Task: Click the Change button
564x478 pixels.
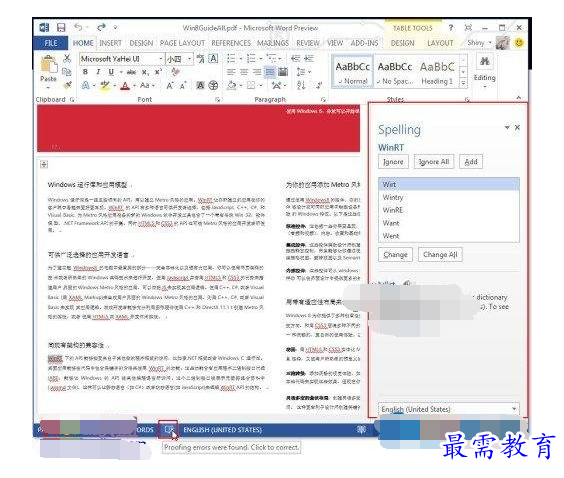Action: pyautogui.click(x=395, y=255)
